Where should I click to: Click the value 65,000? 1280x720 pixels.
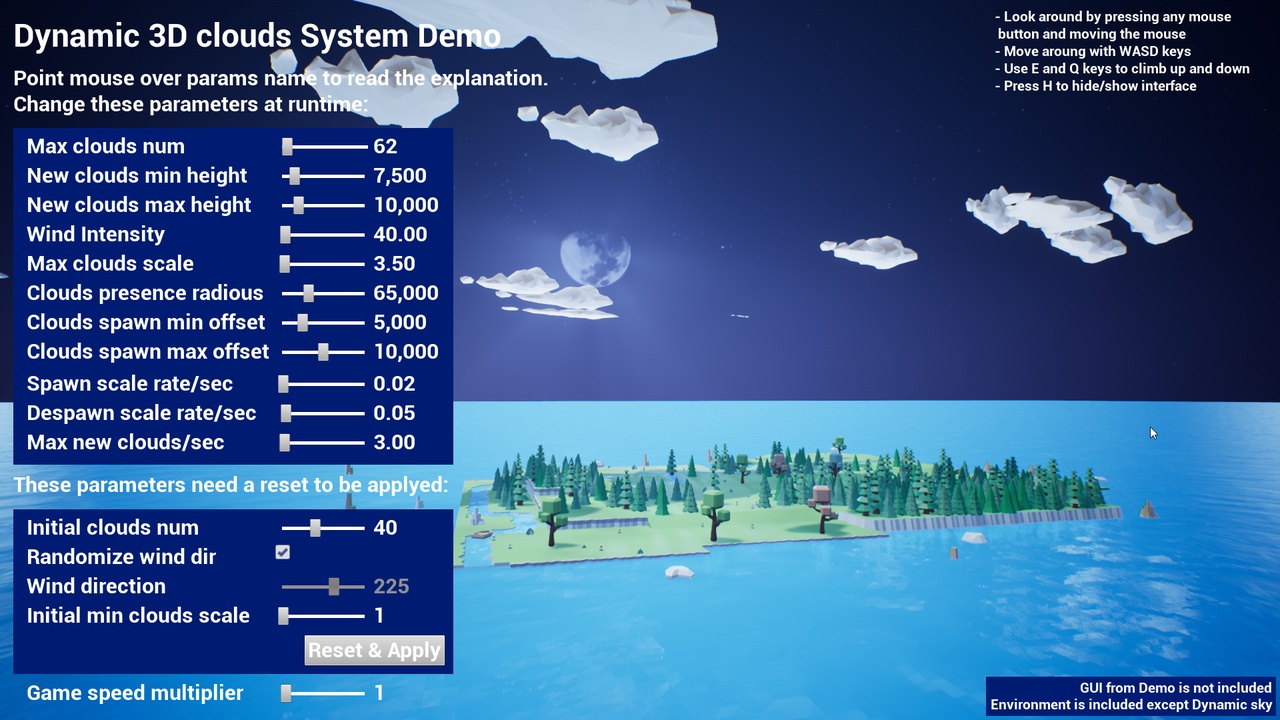(x=406, y=293)
